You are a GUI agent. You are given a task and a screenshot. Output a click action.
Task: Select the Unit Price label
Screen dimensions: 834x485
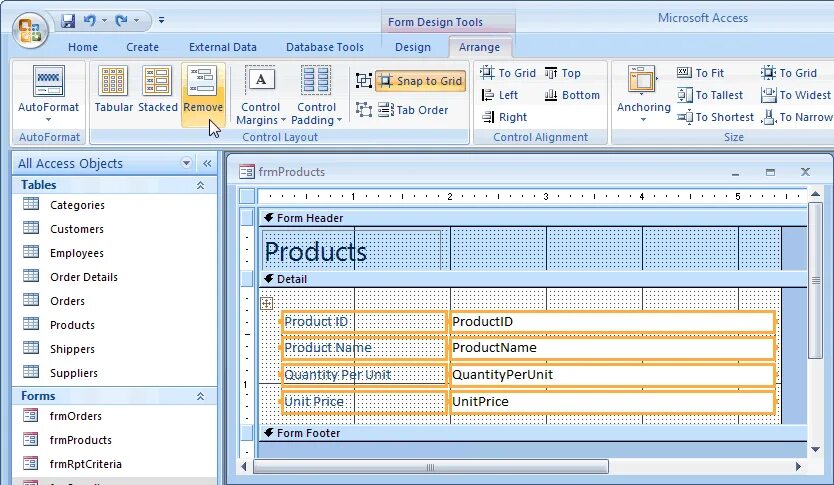[364, 402]
